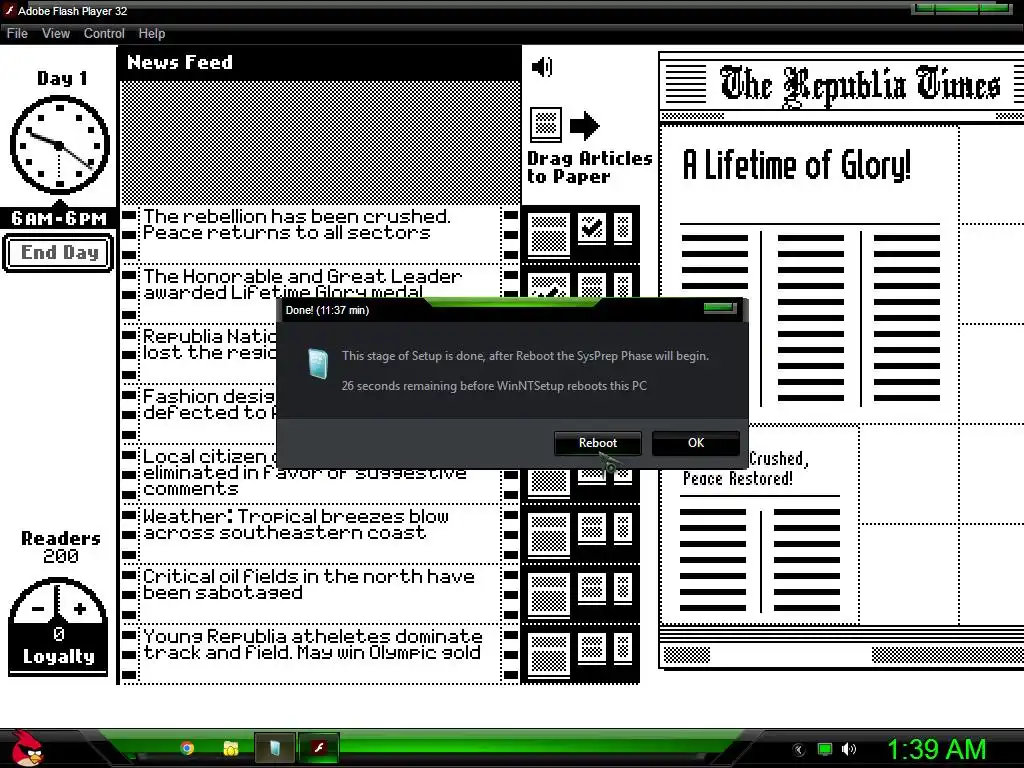
Task: Click the article icon above Drag Articles to Paper
Action: click(546, 124)
